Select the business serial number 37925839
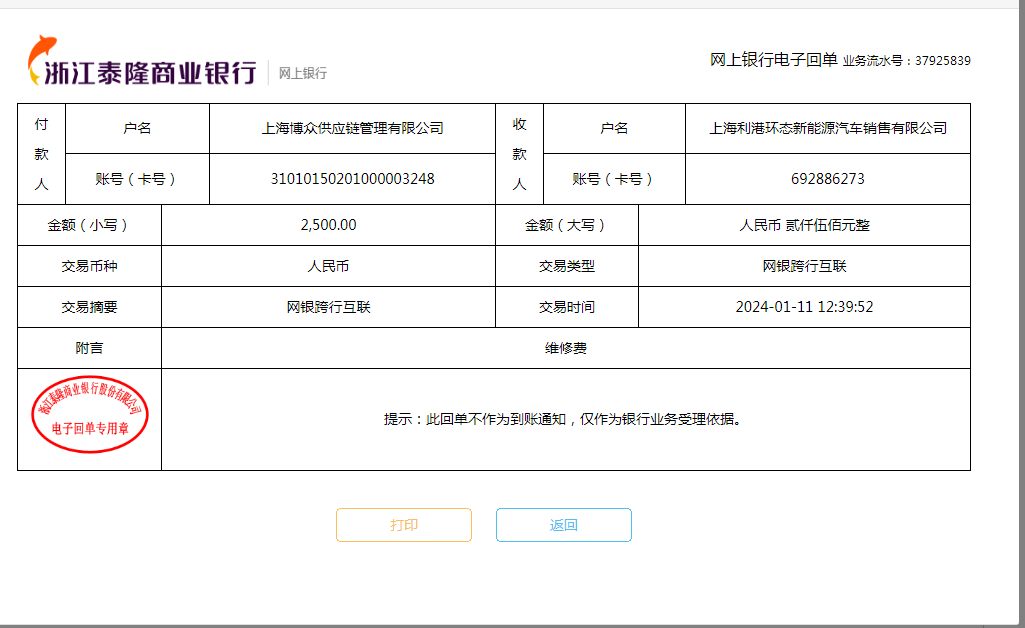The width and height of the screenshot is (1025, 628). (942, 61)
